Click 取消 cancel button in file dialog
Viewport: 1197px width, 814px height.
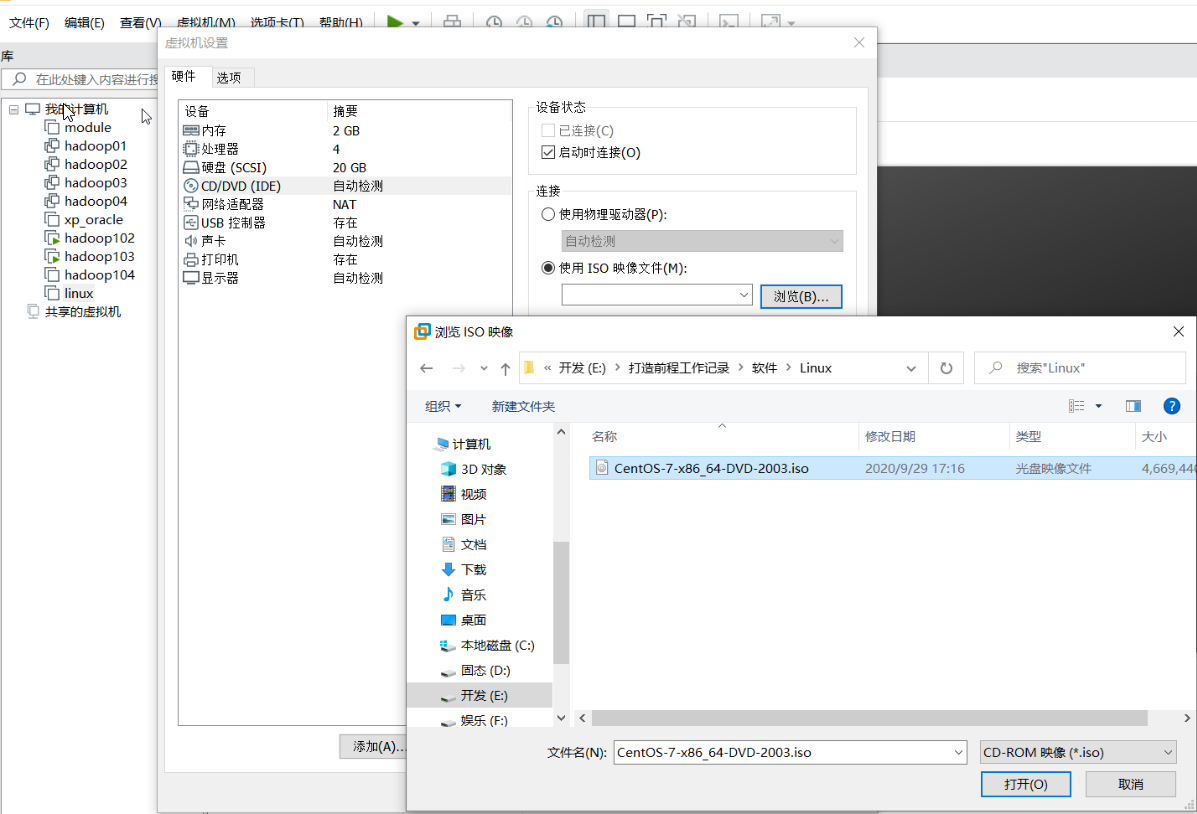(x=1130, y=784)
